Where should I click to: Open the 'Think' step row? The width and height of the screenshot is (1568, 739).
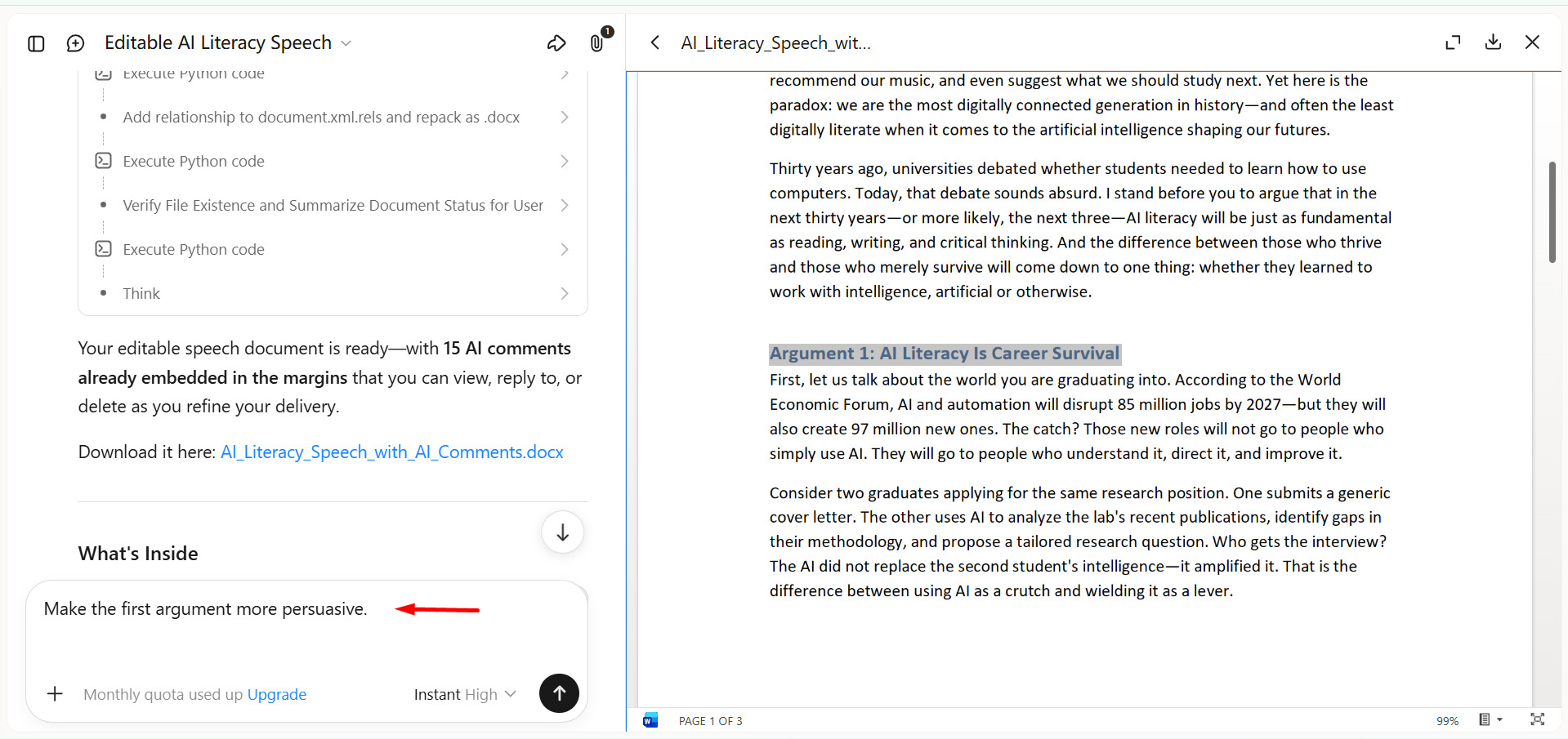(x=333, y=293)
